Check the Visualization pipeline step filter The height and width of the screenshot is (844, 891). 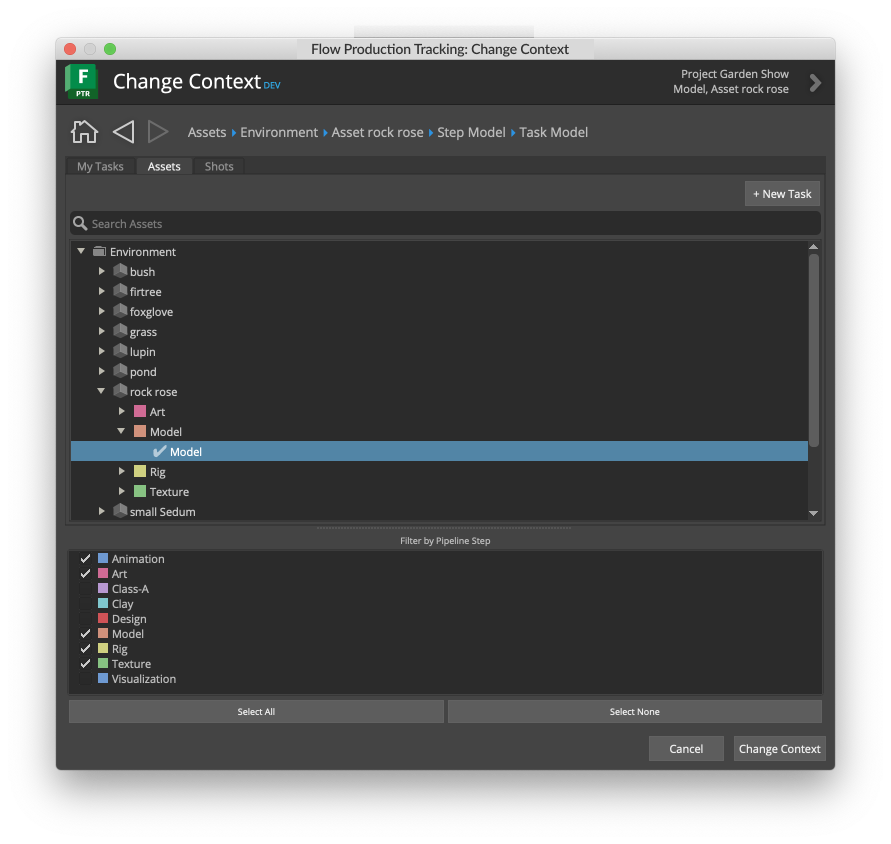pyautogui.click(x=85, y=679)
